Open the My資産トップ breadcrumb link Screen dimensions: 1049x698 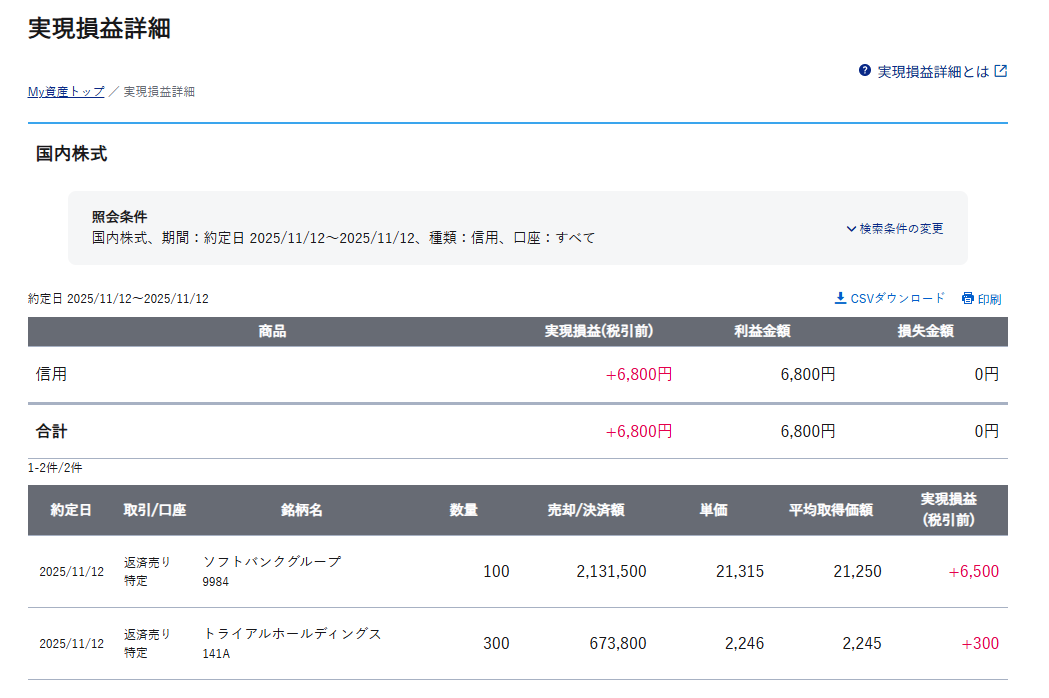(x=66, y=91)
